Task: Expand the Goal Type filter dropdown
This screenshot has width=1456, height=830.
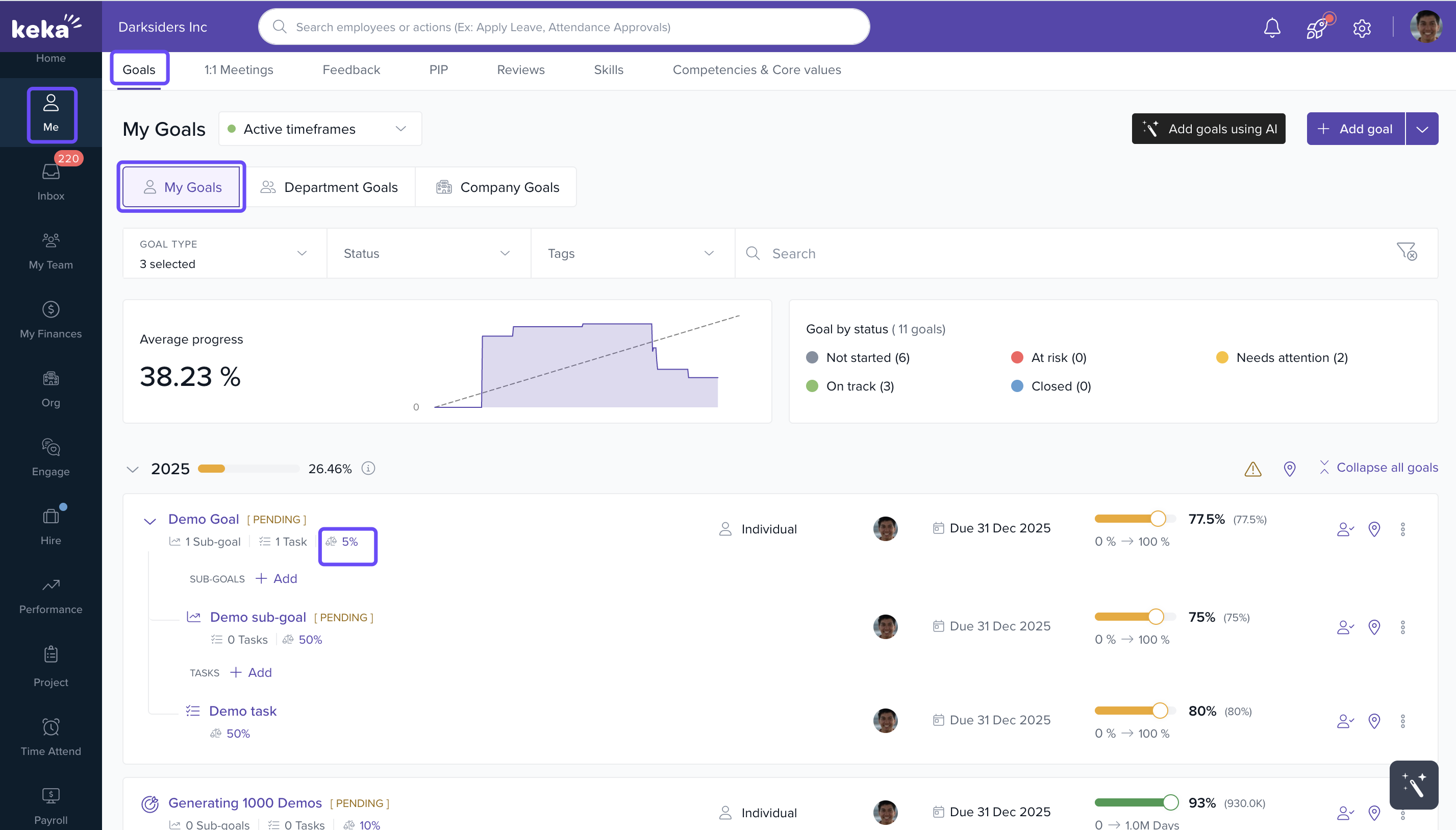Action: (x=224, y=253)
